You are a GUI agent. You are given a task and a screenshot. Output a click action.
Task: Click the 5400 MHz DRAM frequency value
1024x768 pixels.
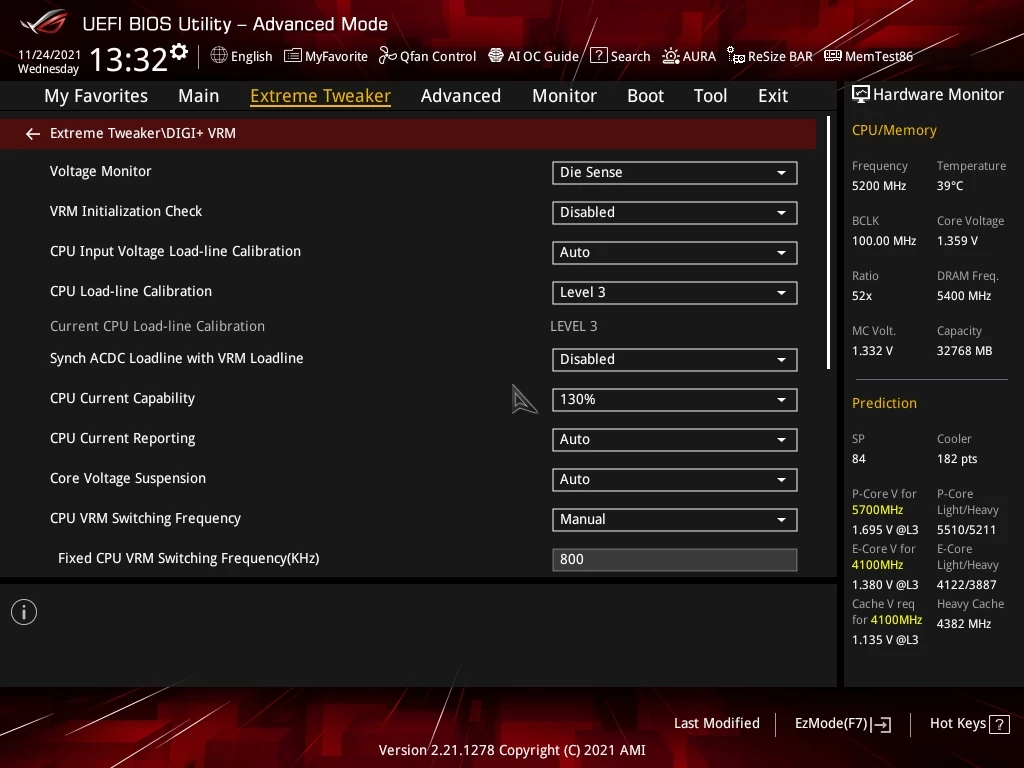(x=964, y=295)
